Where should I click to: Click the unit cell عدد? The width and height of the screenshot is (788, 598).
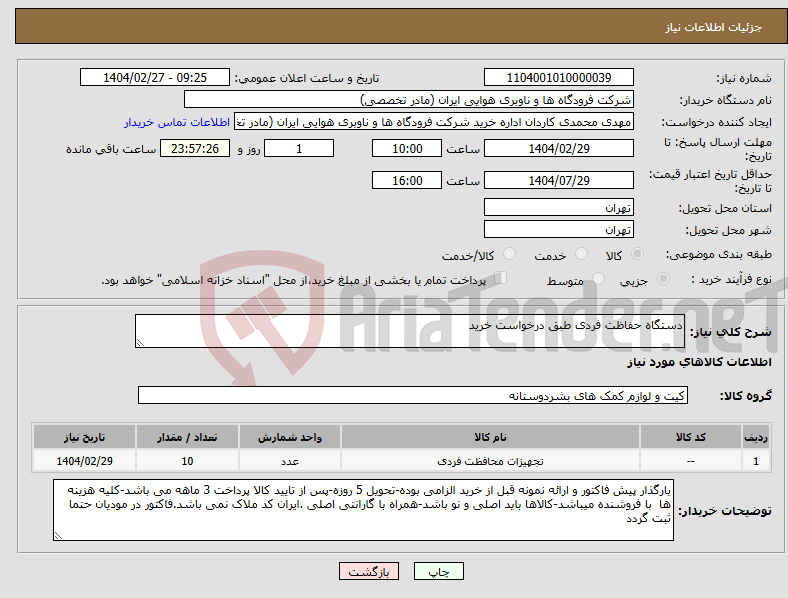[x=290, y=461]
